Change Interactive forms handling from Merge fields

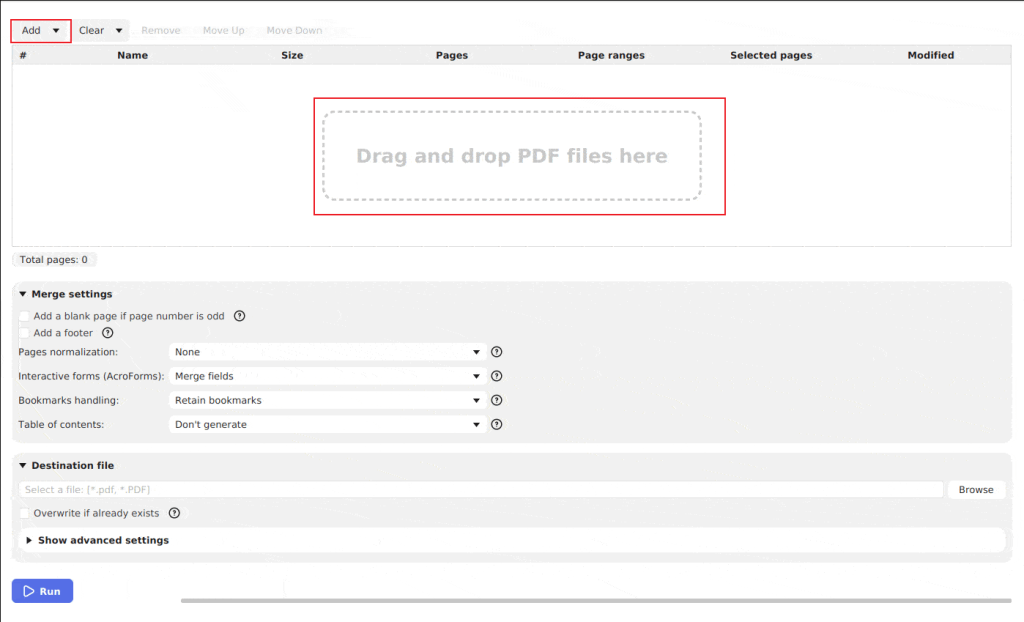click(x=325, y=376)
